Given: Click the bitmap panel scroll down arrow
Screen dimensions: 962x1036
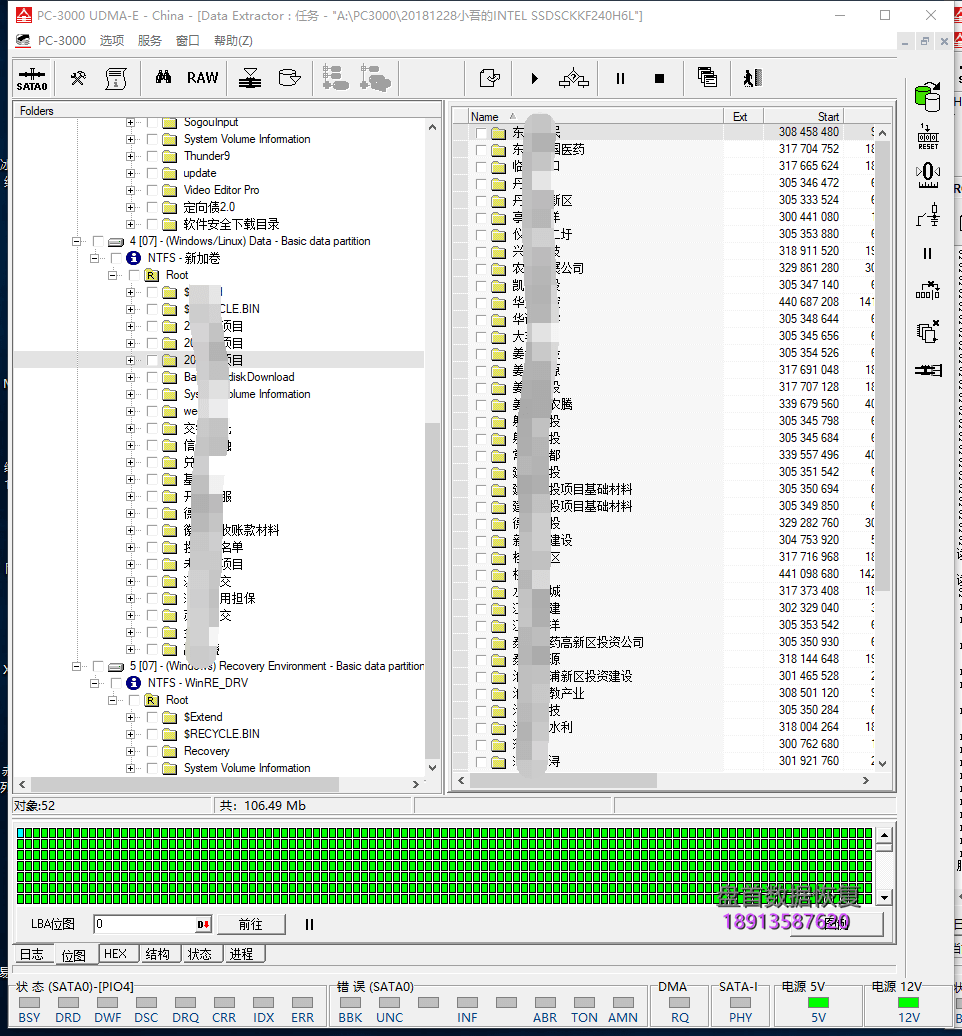Looking at the screenshot, I should pyautogui.click(x=885, y=897).
